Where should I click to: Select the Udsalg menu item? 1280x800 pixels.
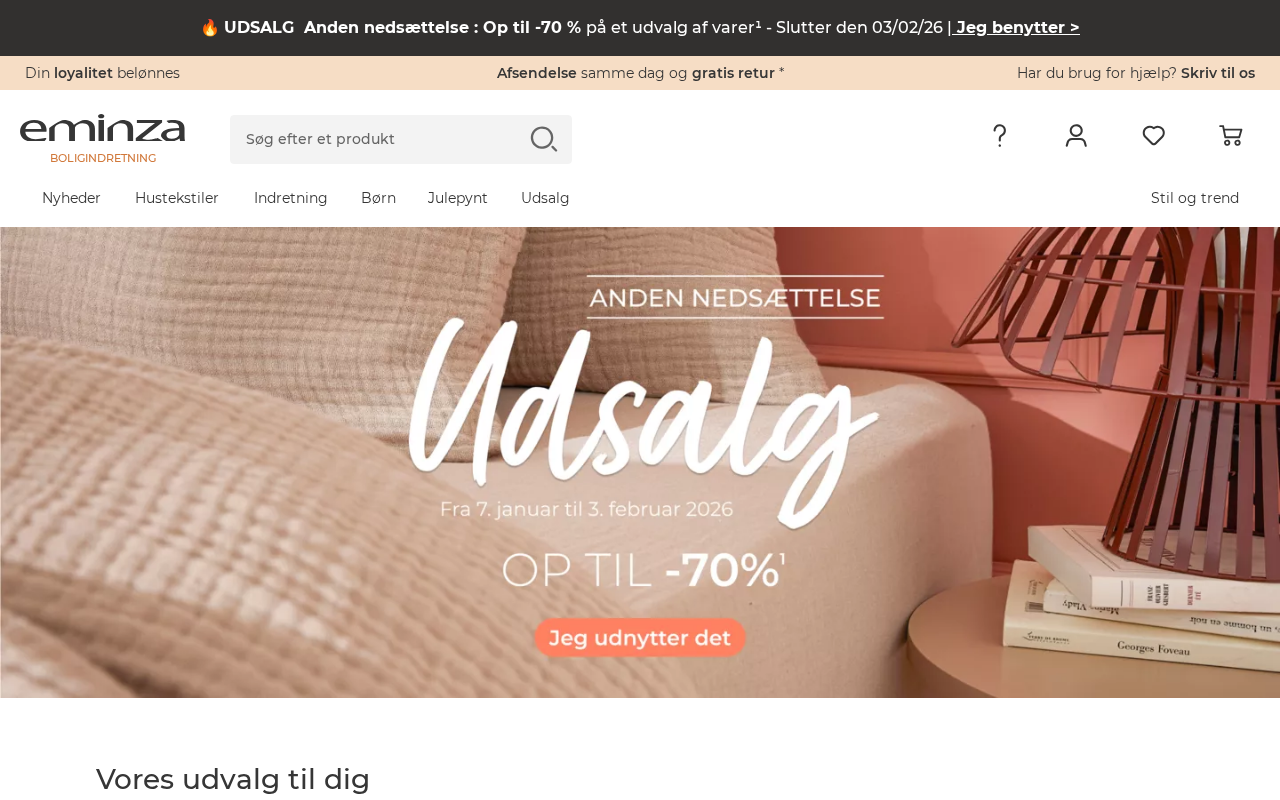tap(545, 198)
